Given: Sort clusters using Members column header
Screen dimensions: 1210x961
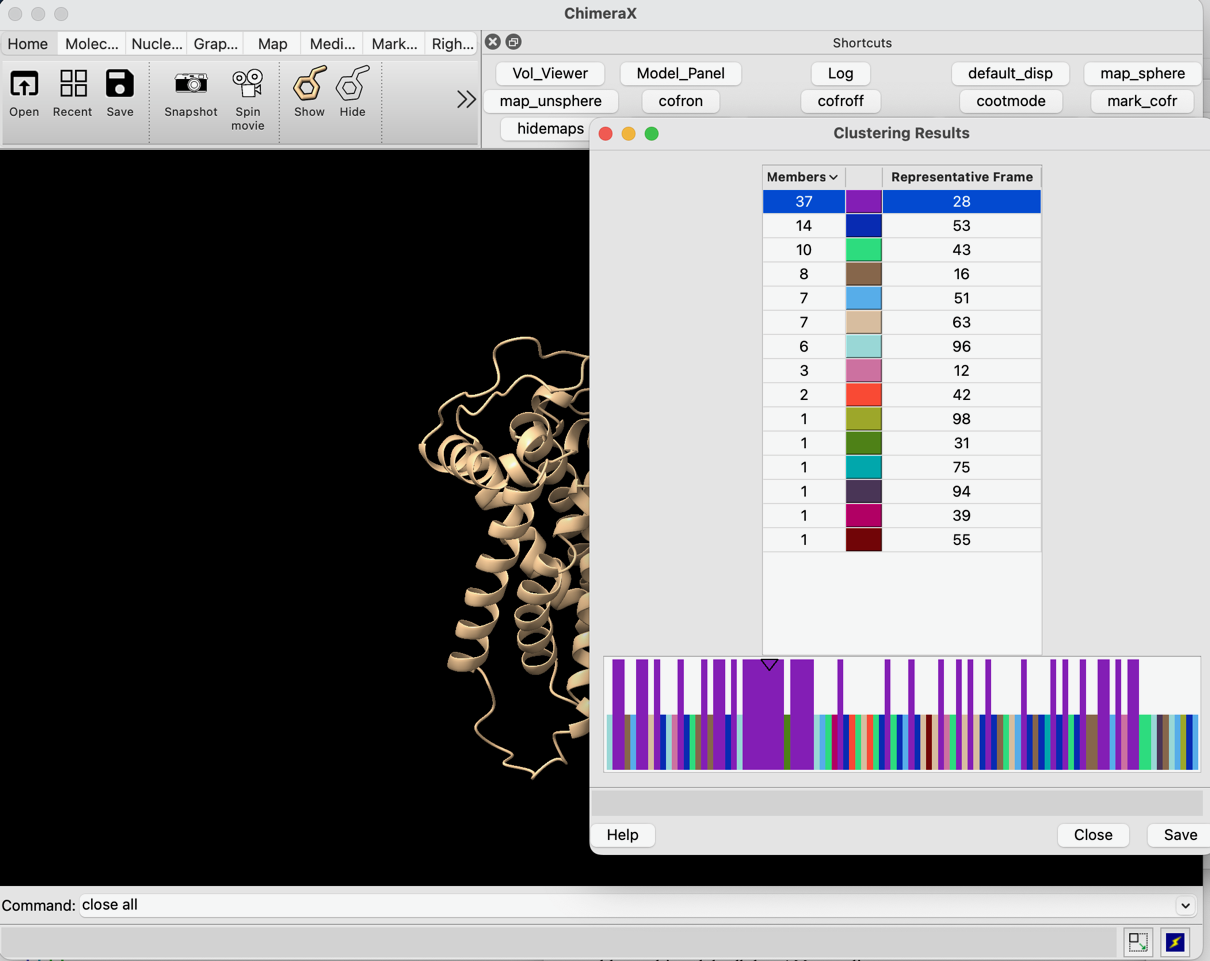Looking at the screenshot, I should (802, 177).
